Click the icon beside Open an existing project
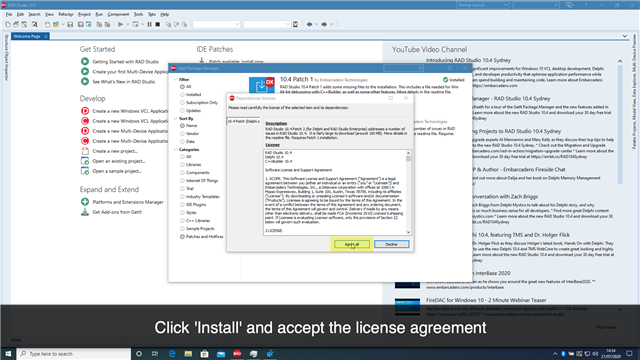Viewport: 640px width, 360px height. pyautogui.click(x=85, y=161)
